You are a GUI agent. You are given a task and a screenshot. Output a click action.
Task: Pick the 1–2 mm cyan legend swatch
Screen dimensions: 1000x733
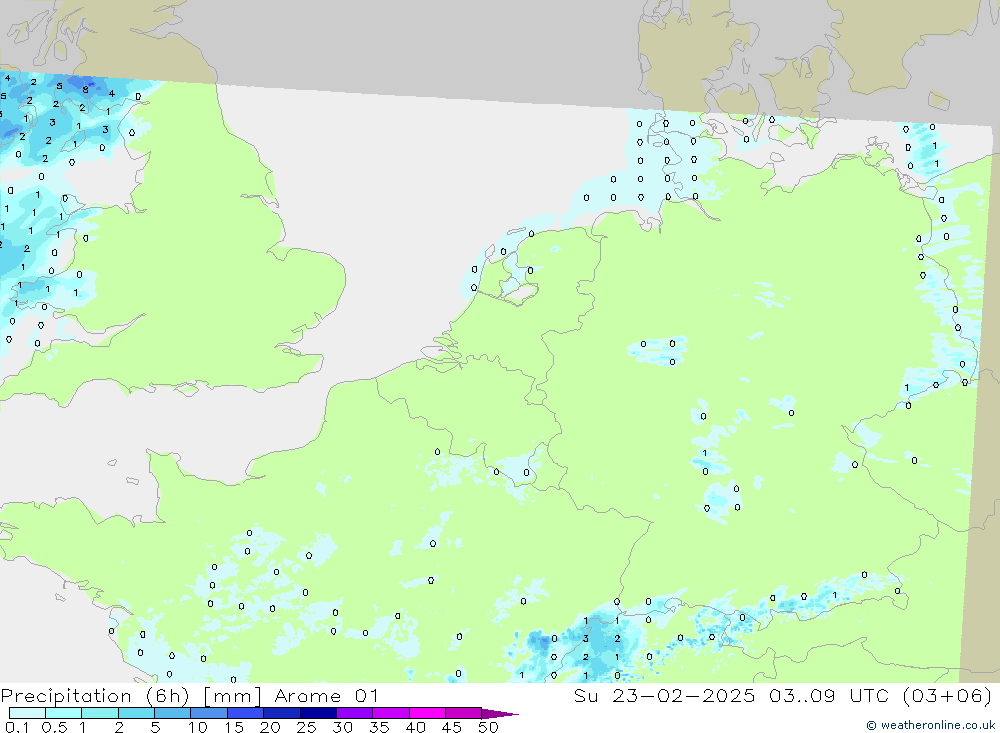[x=100, y=713]
